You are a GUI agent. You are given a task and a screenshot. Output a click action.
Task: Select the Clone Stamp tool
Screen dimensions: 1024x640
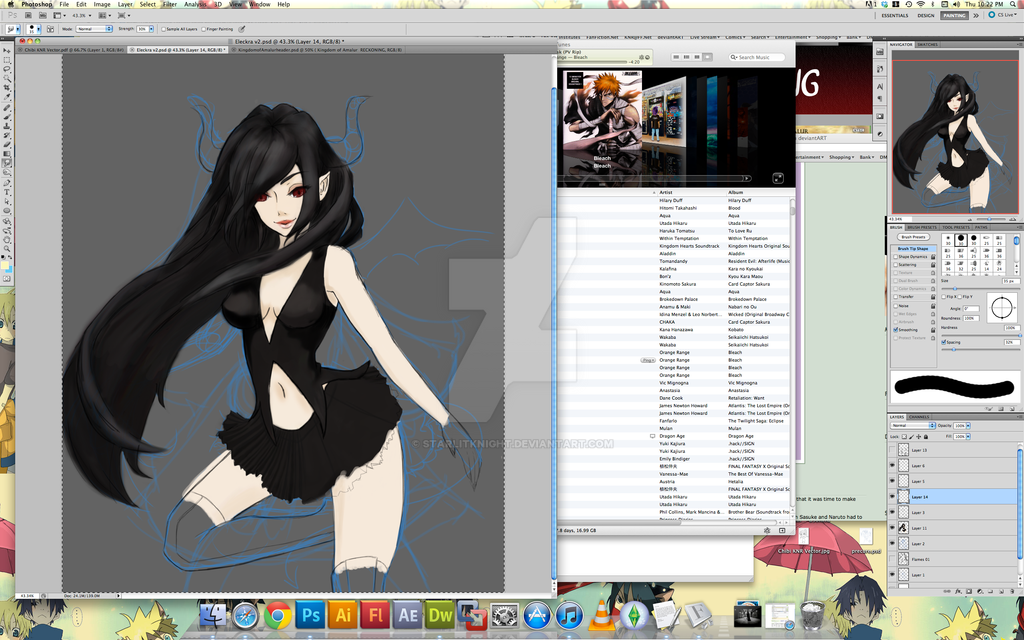point(7,127)
